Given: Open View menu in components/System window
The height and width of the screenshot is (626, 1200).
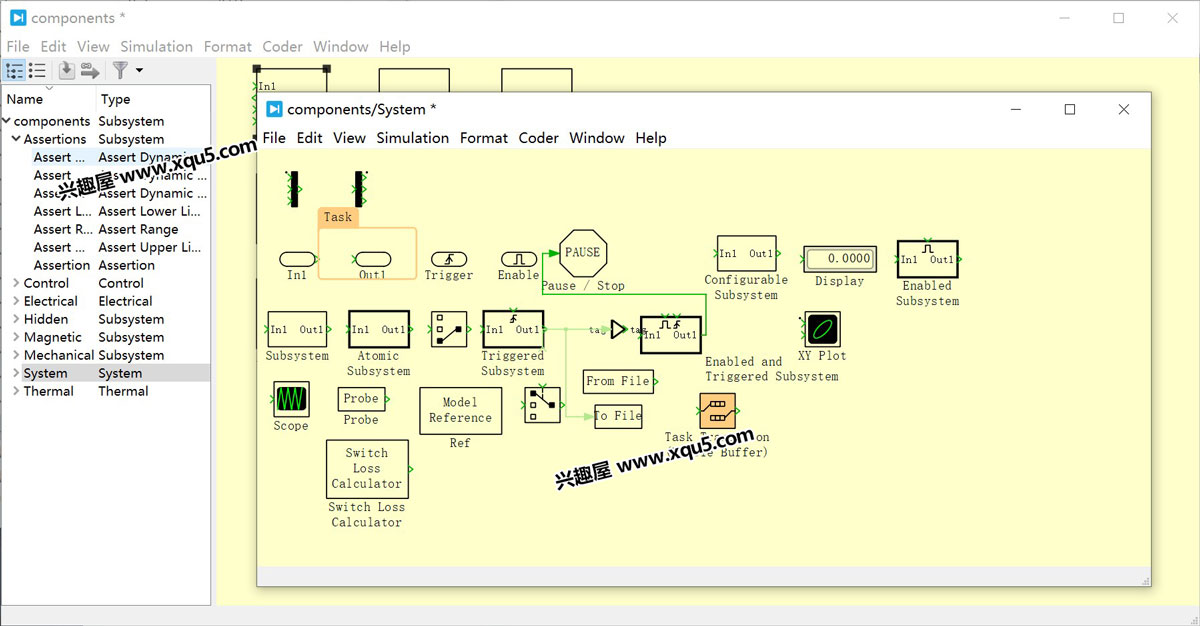Looking at the screenshot, I should pos(349,138).
